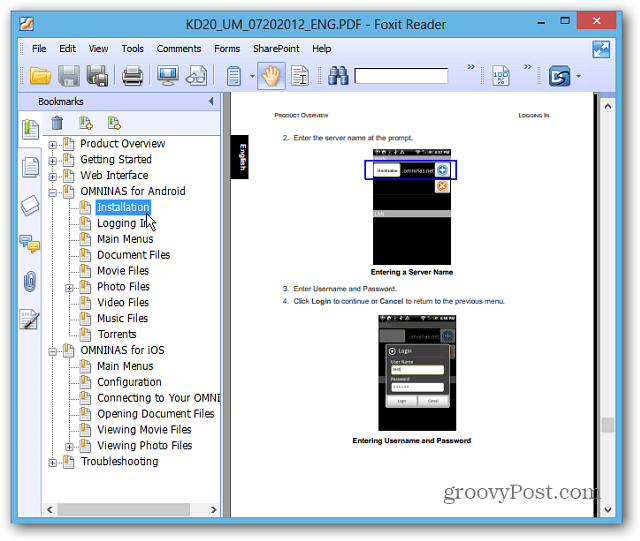Click the Foxit Reader title bar logo
This screenshot has width=640, height=541.
[x=27, y=24]
